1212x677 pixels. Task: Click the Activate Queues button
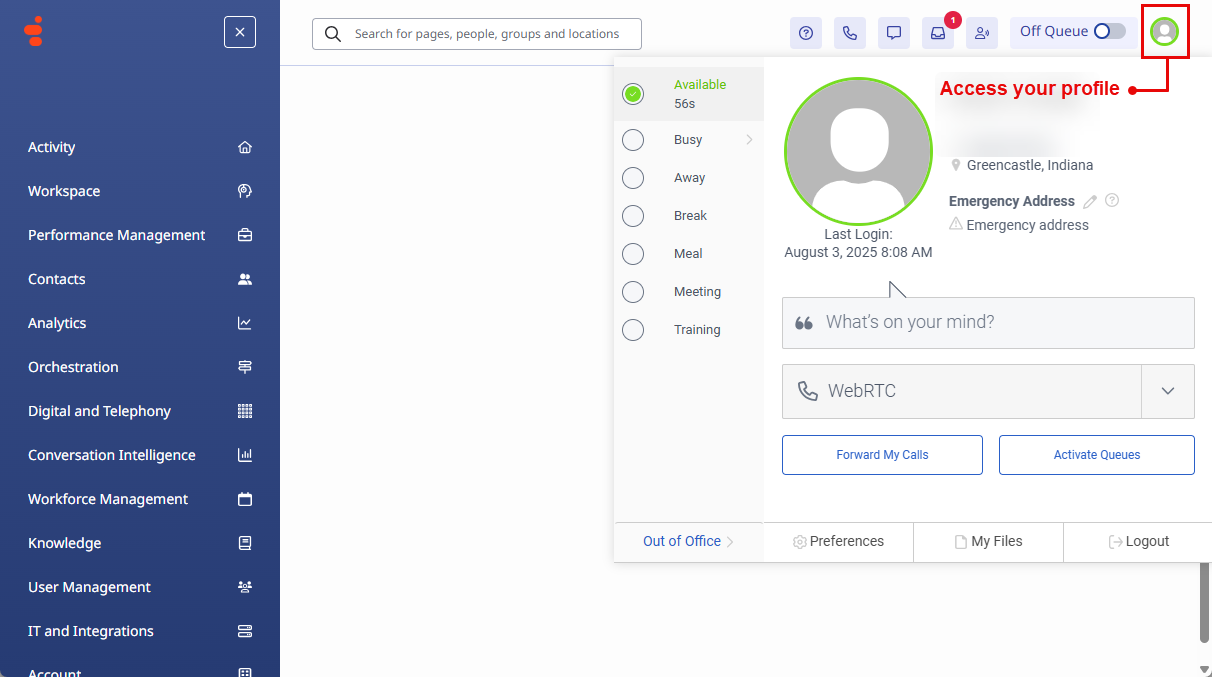[x=1096, y=455]
